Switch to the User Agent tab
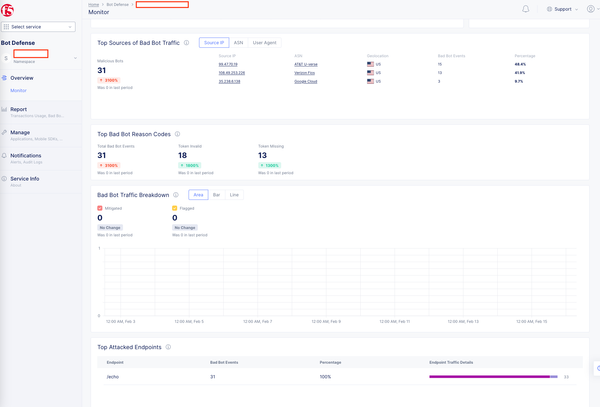Viewport: 600px width, 407px height. pyautogui.click(x=264, y=43)
